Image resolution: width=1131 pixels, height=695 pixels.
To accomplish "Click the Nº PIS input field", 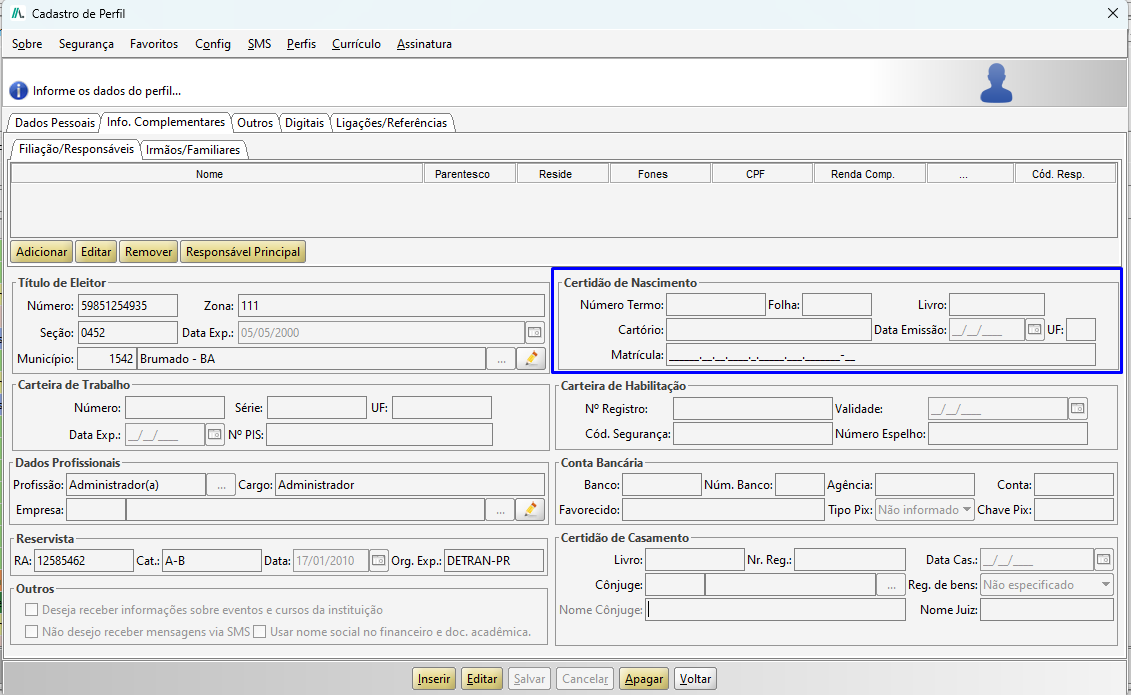I will [x=379, y=434].
